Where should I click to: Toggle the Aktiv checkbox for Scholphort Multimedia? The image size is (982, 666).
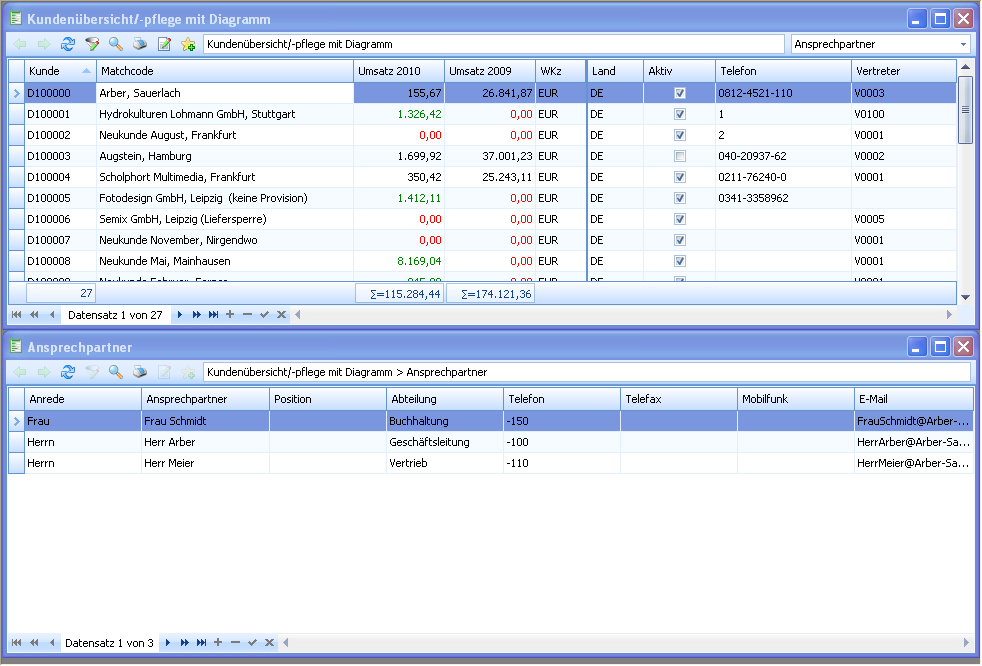tap(680, 177)
